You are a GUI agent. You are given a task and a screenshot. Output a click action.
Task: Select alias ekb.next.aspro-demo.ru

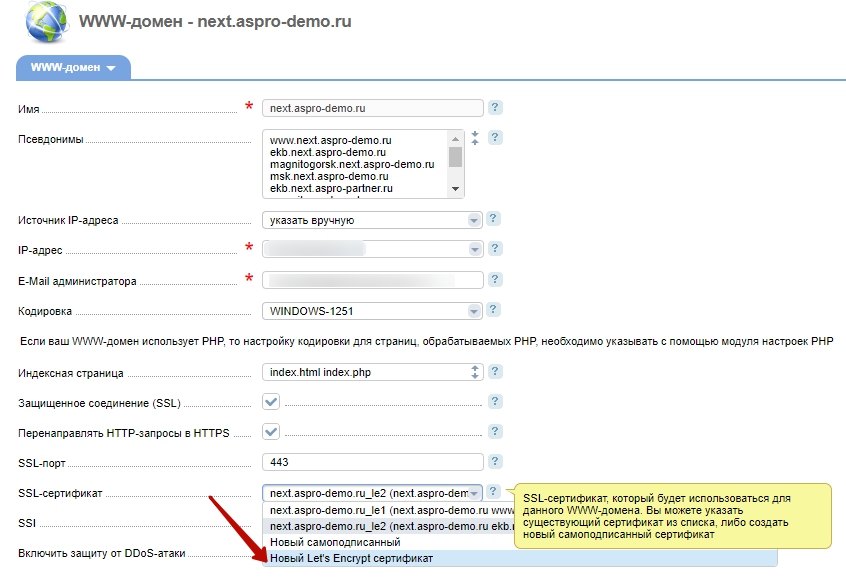(x=328, y=152)
